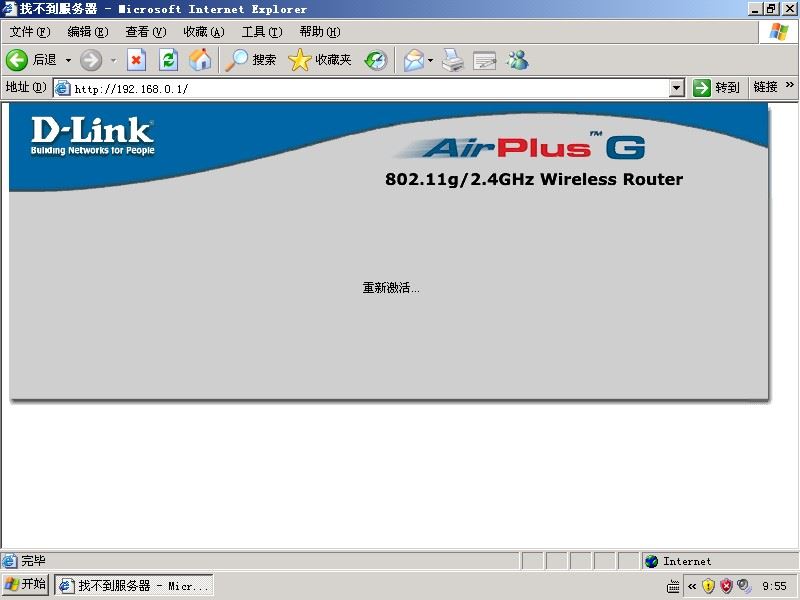800x600 pixels.
Task: Open the Edit (编辑) menu
Action: click(88, 32)
